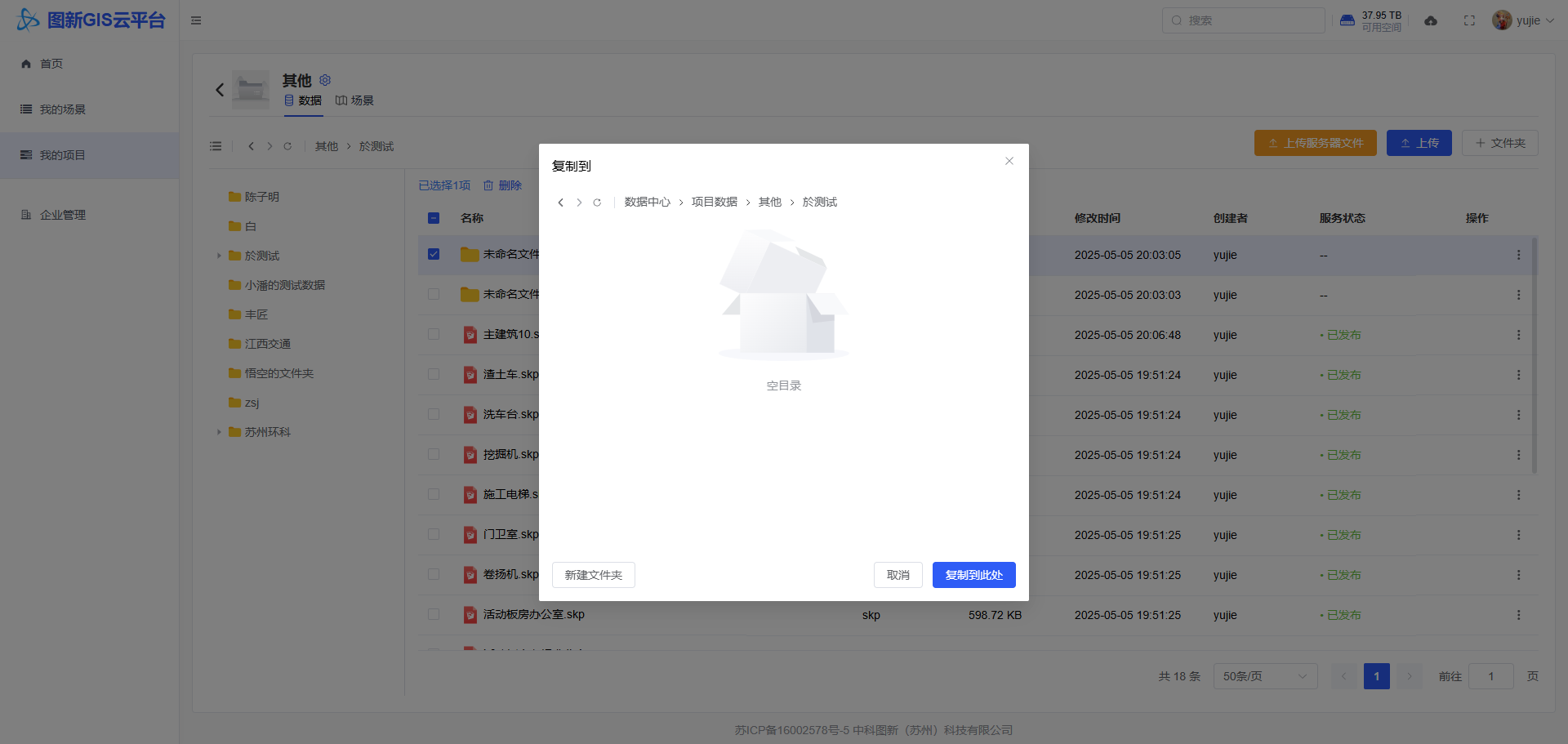
Task: Select 小潘的测试数据 folder in tree
Action: [x=285, y=285]
